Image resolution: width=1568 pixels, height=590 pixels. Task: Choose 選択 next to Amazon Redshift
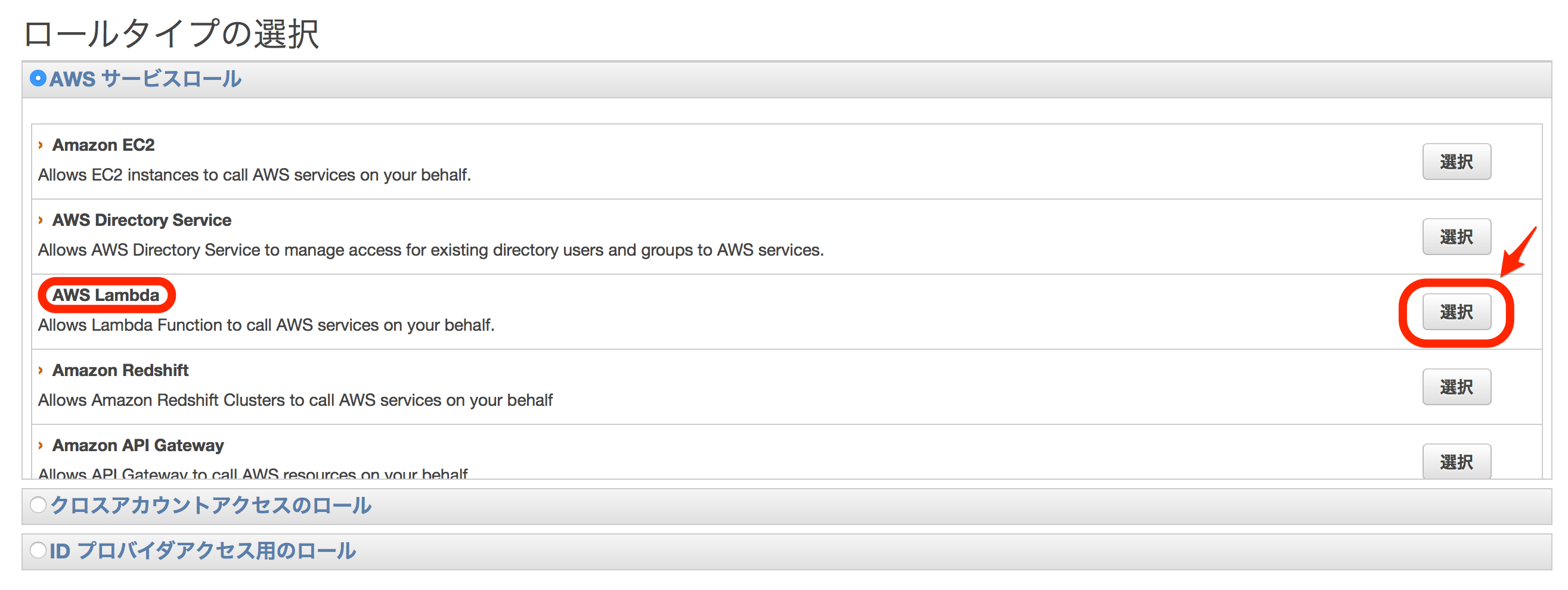tap(1456, 387)
